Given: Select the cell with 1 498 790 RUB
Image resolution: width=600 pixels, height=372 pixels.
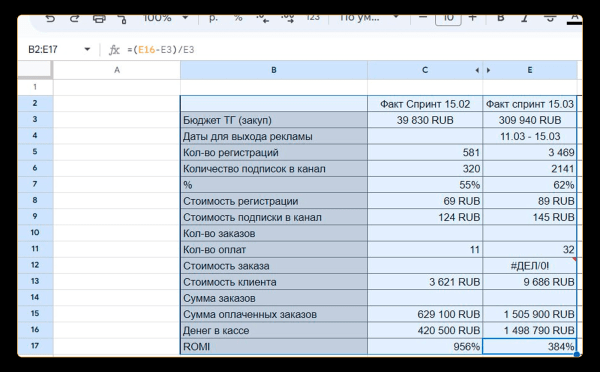Looking at the screenshot, I should 530,330.
